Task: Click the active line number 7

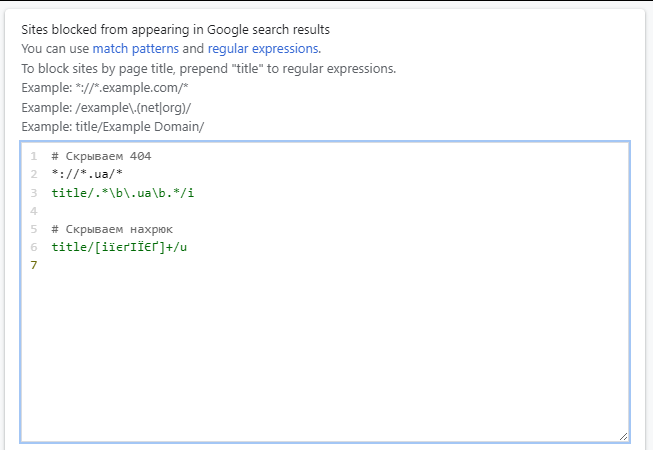Action: pyautogui.click(x=33, y=265)
